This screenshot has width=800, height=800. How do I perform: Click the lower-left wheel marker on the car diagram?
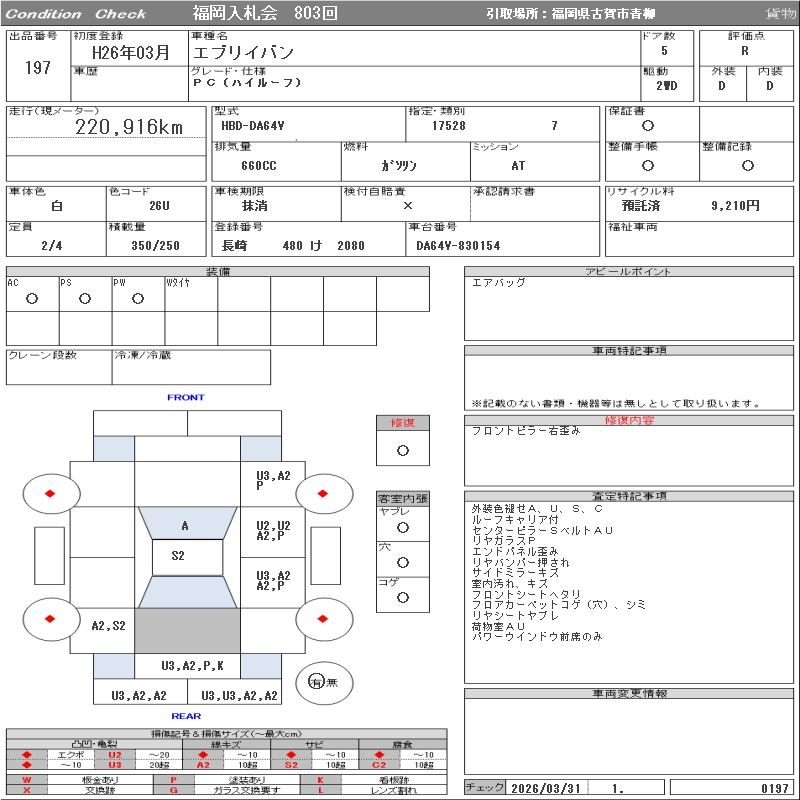[50, 619]
